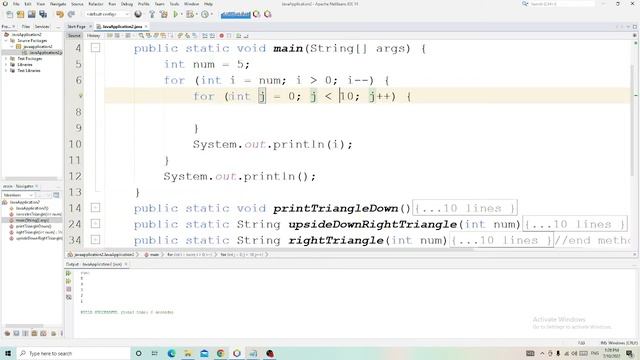Click the stop icon in Output panel sidebar
This screenshot has width=640, height=360.
click(69, 289)
